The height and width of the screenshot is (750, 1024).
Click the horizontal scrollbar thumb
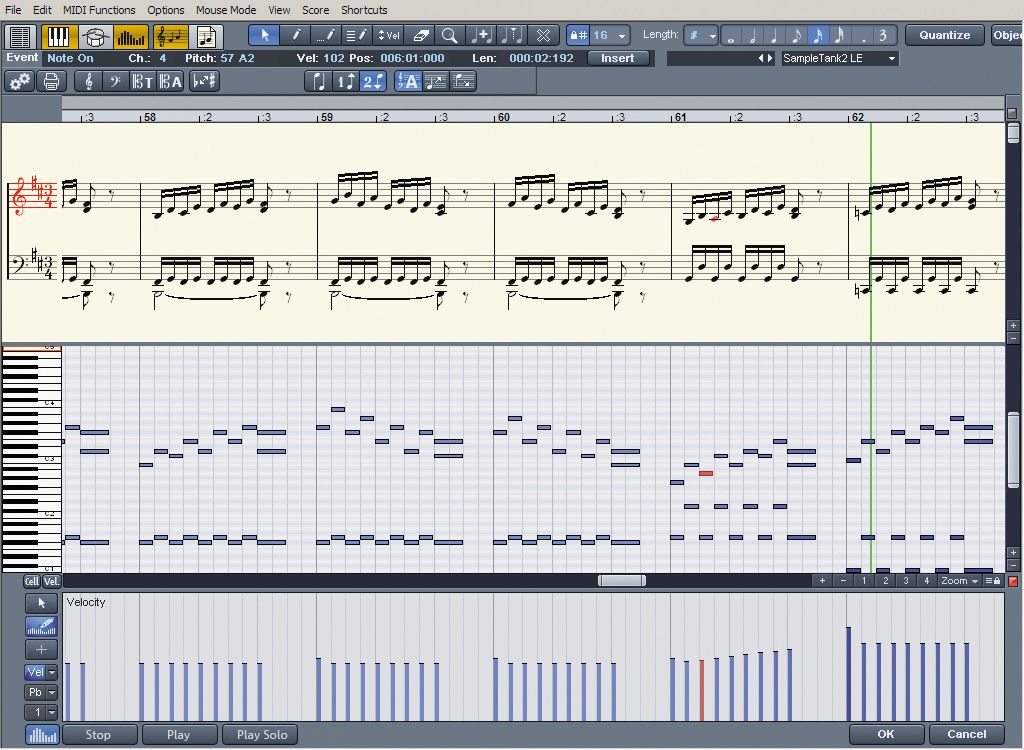coord(622,580)
